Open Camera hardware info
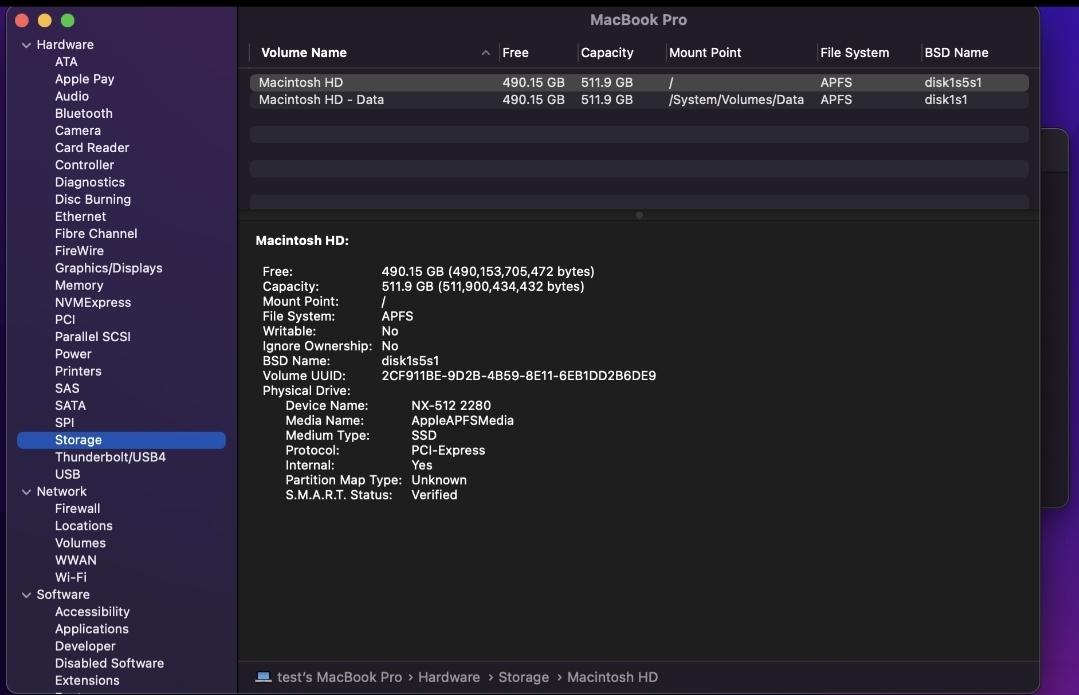 78,131
